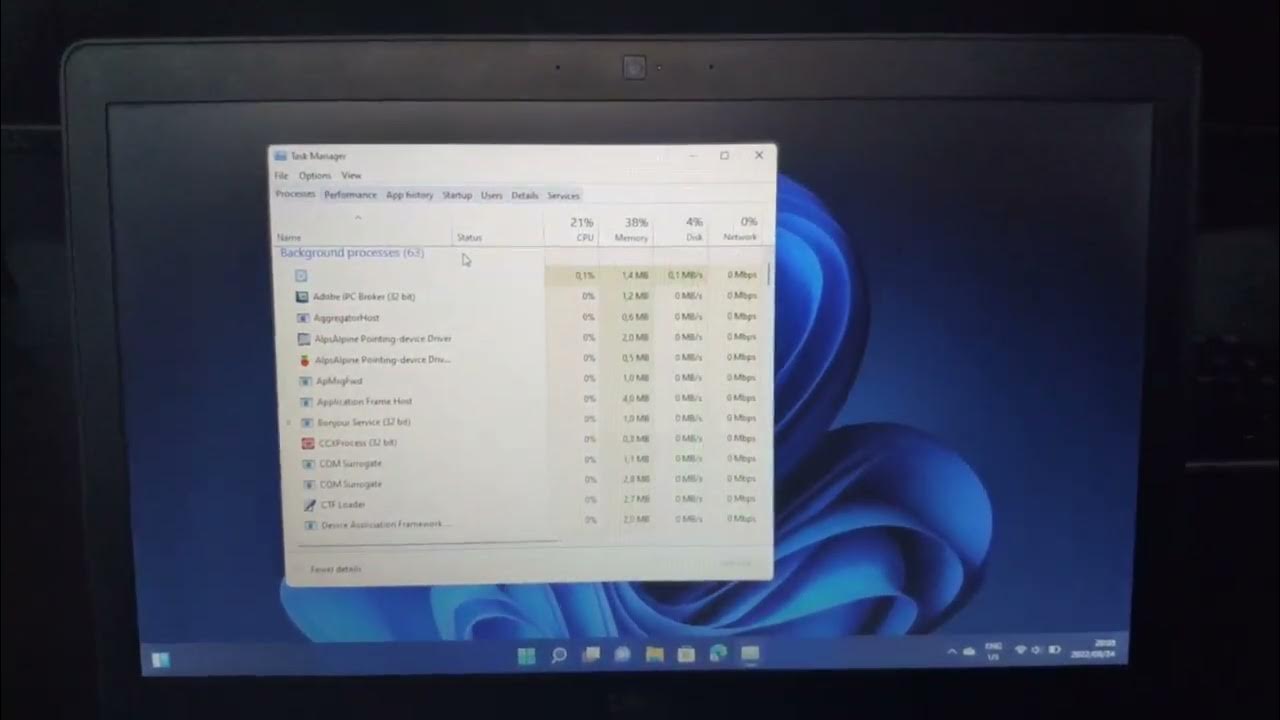Open the Widgets icon at taskbar left
Viewport: 1280px width, 720px height.
click(x=160, y=659)
